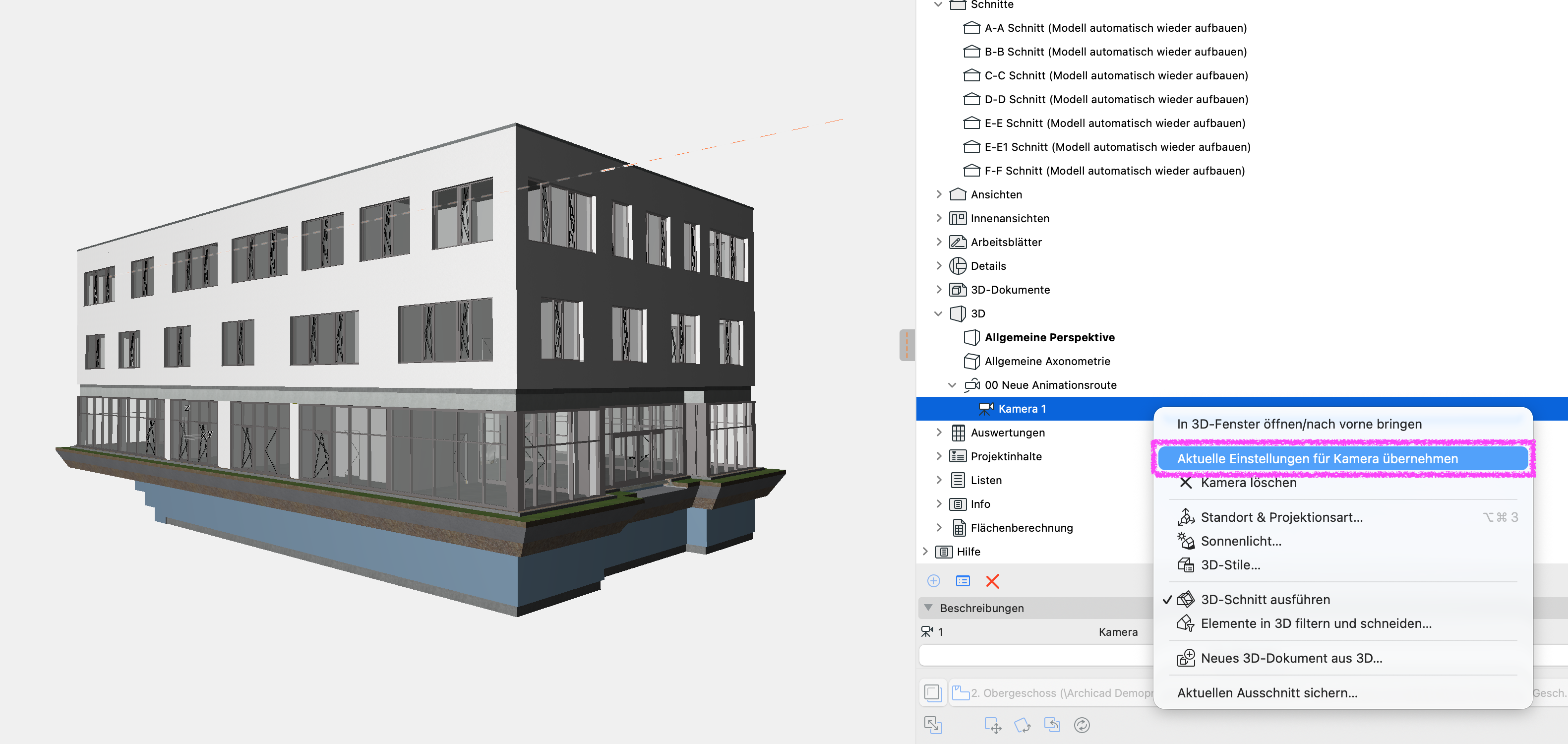Choose Aktuellen Ausschnitt sichern

(1266, 692)
